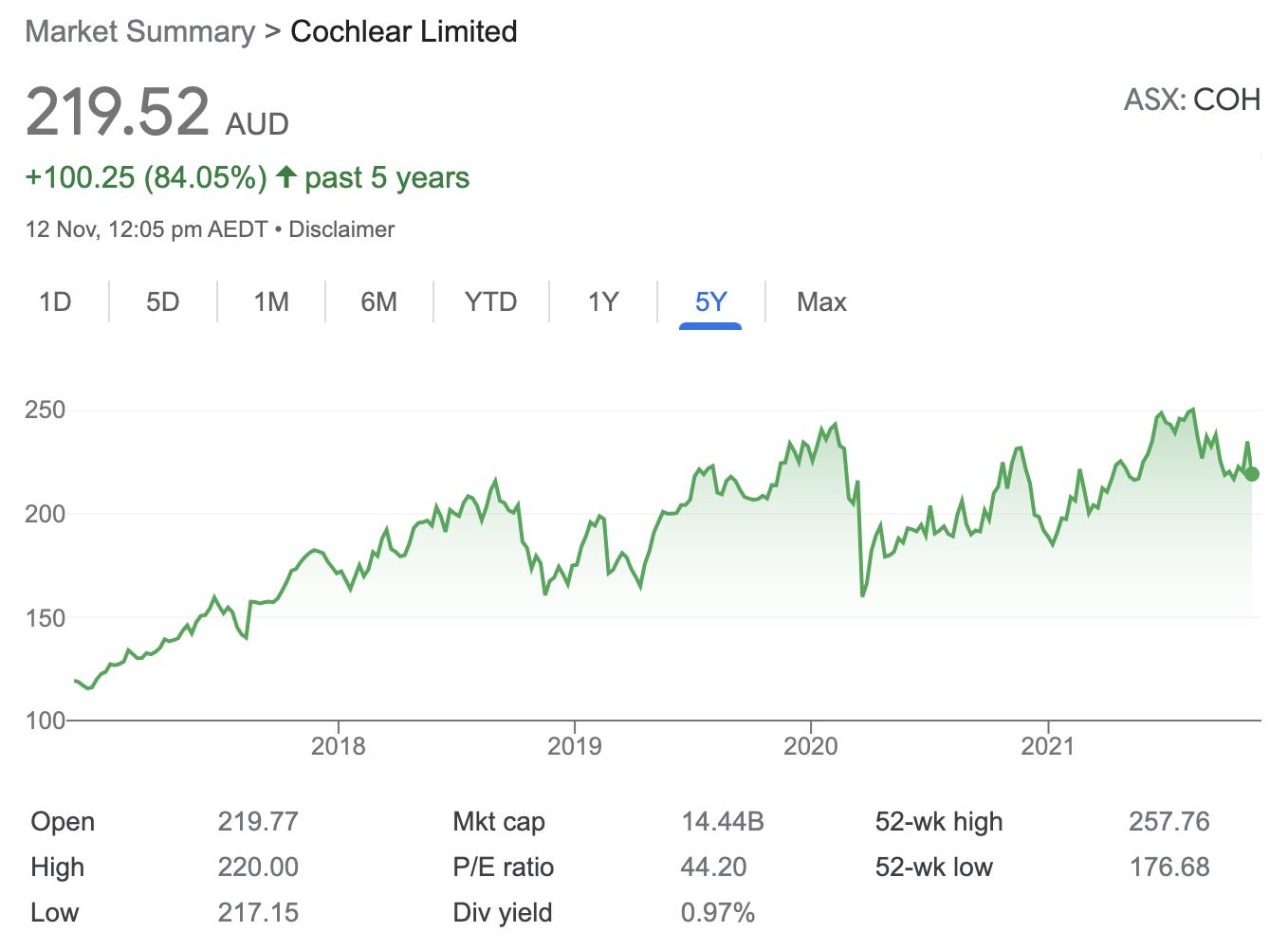The height and width of the screenshot is (950, 1288).
Task: Open the Market Summary breadcrumb link
Action: click(x=140, y=31)
